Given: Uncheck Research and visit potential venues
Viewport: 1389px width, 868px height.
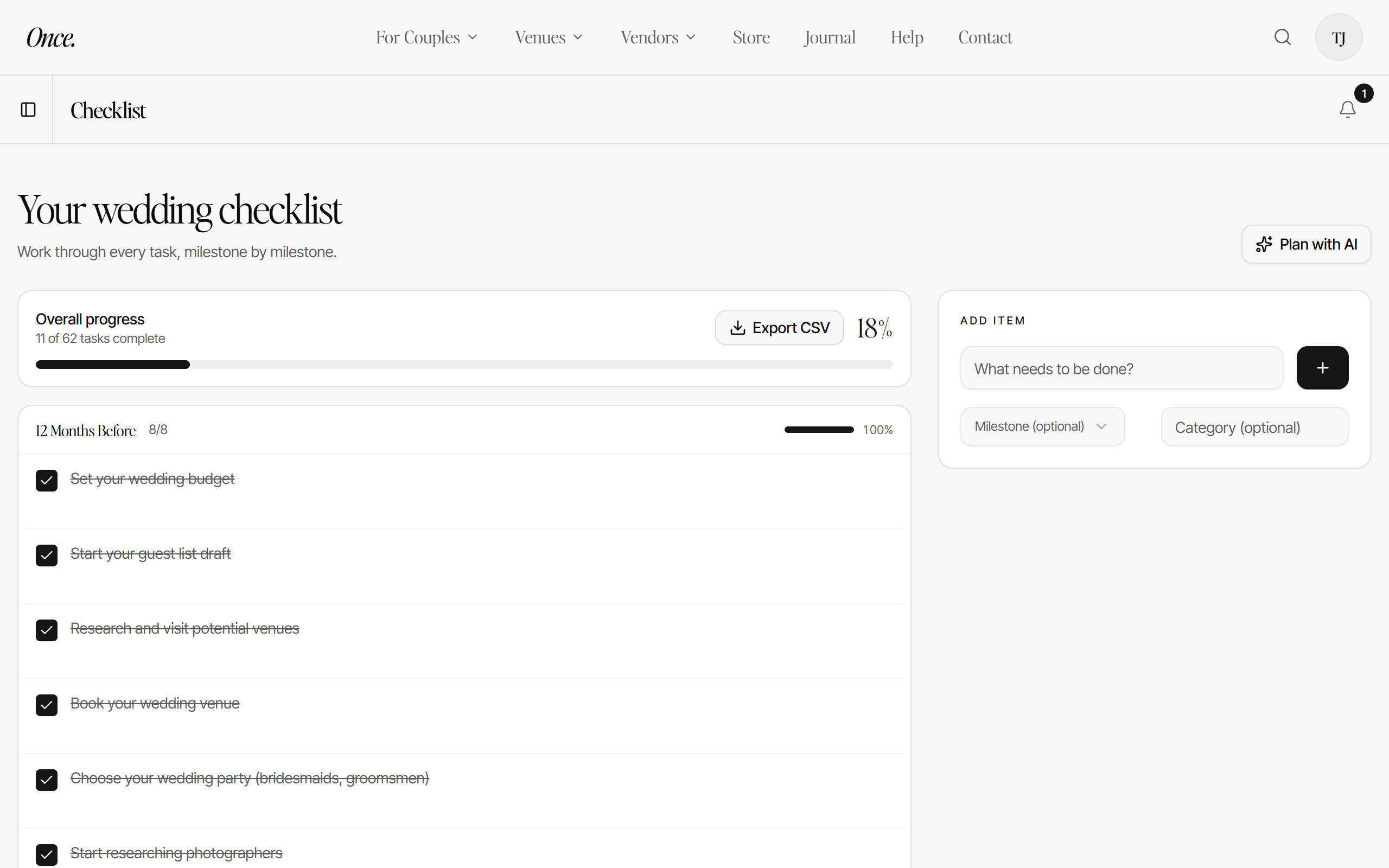Looking at the screenshot, I should [x=47, y=630].
